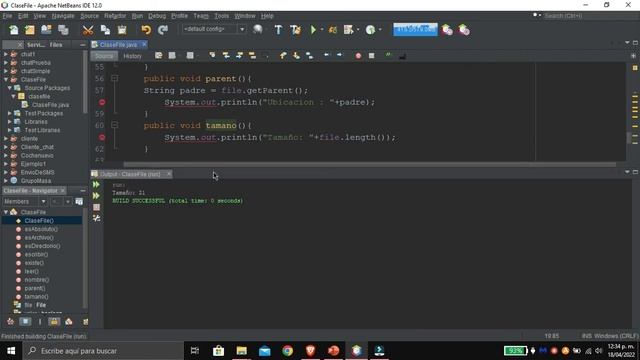
Task: Collapse the Source Packages node
Action: pyautogui.click(x=9, y=88)
